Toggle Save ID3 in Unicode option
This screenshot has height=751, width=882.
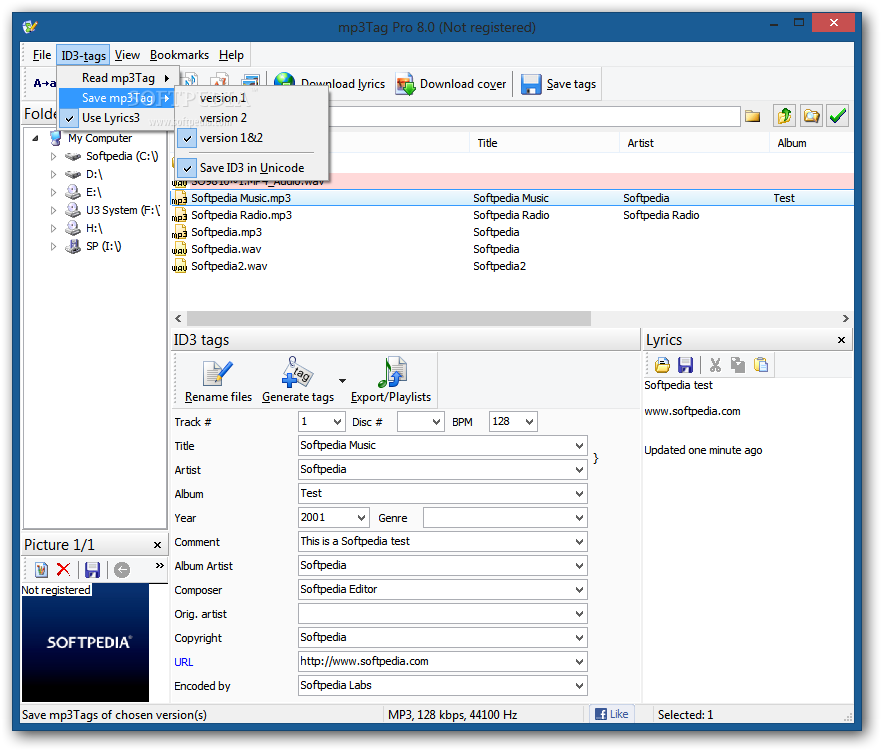[x=251, y=168]
